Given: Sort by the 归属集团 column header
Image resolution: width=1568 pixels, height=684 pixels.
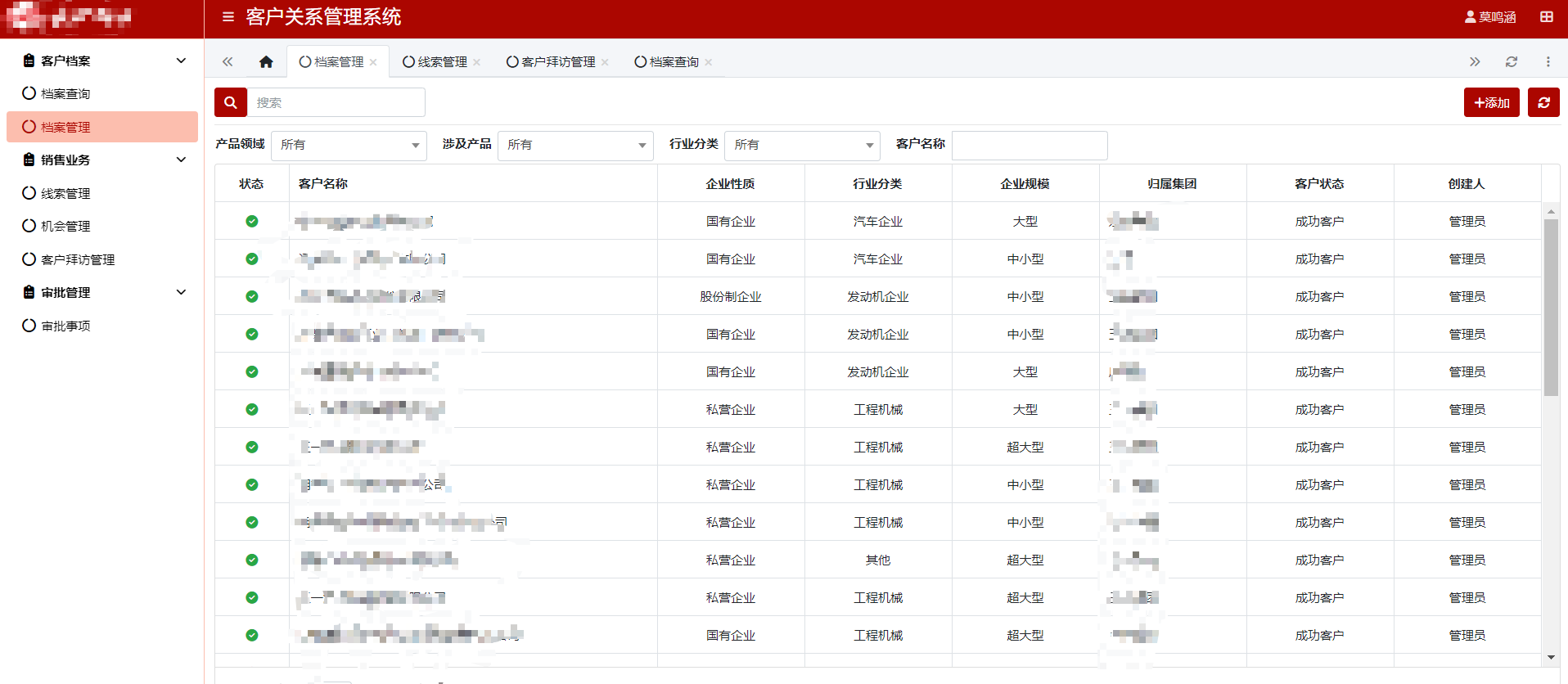Looking at the screenshot, I should (x=1173, y=184).
